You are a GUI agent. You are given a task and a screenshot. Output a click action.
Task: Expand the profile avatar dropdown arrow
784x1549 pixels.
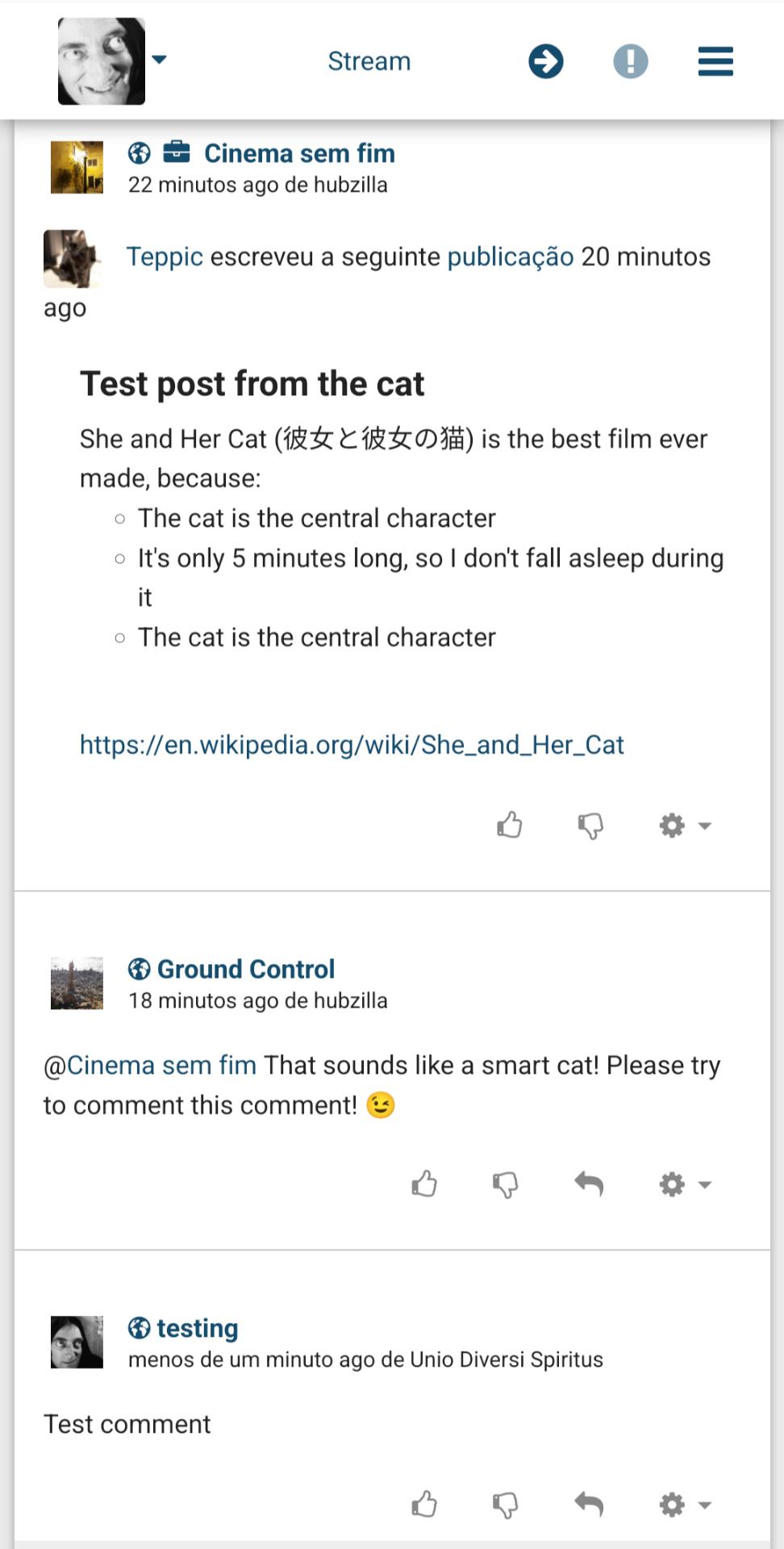[159, 59]
